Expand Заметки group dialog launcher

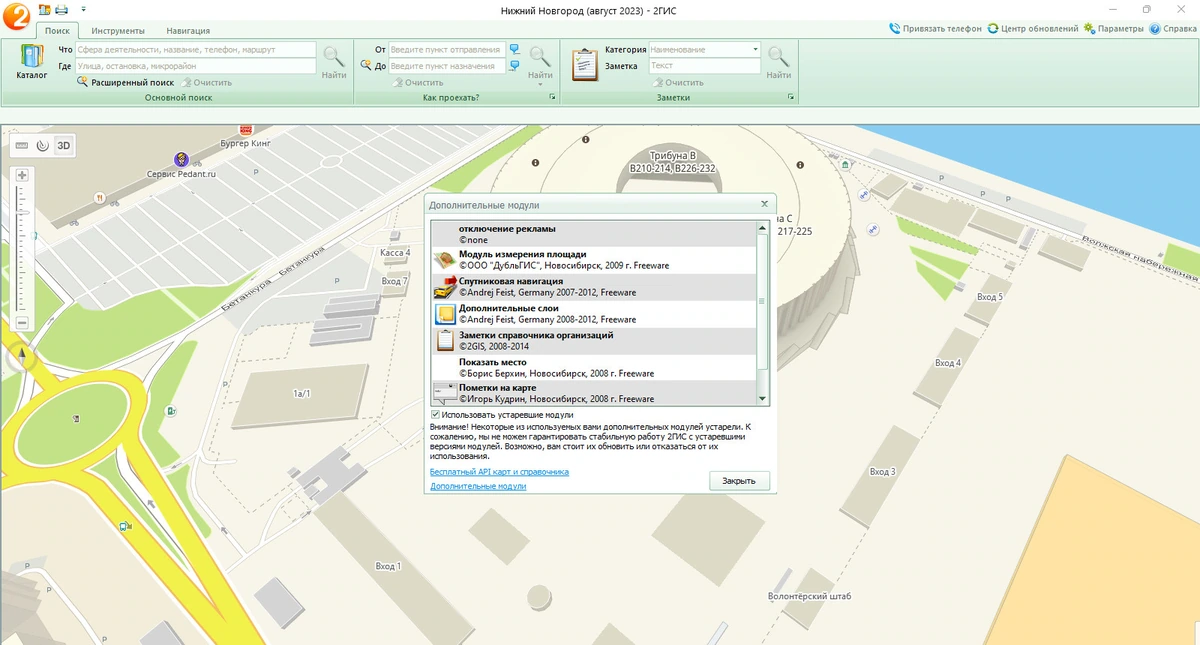tap(791, 97)
